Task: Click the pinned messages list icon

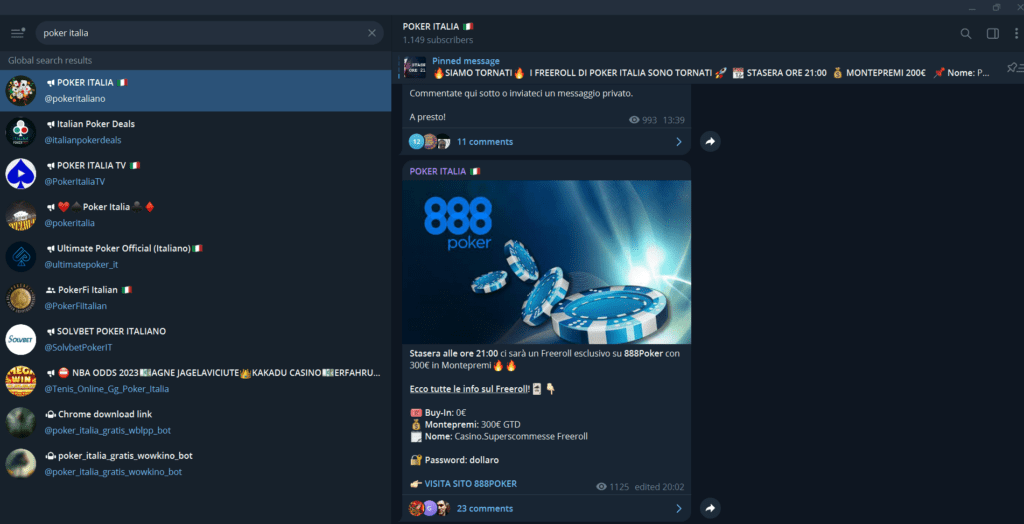Action: pyautogui.click(x=1014, y=67)
